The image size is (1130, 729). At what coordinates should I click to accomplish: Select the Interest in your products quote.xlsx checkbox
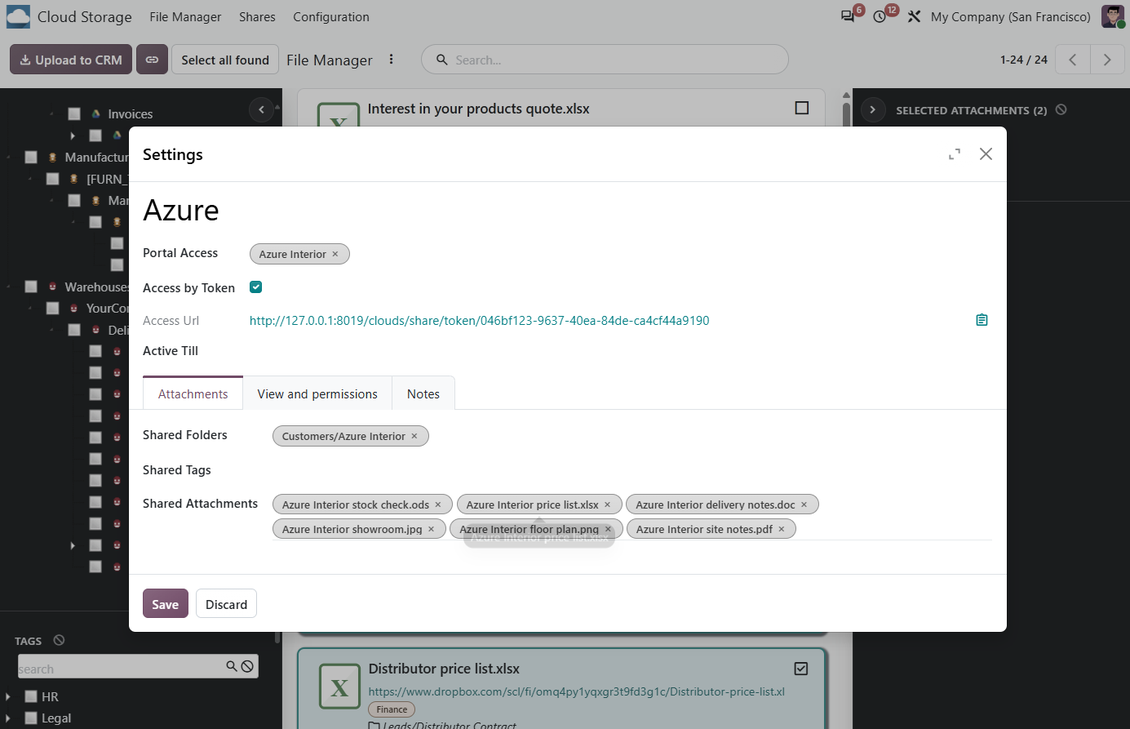point(801,108)
